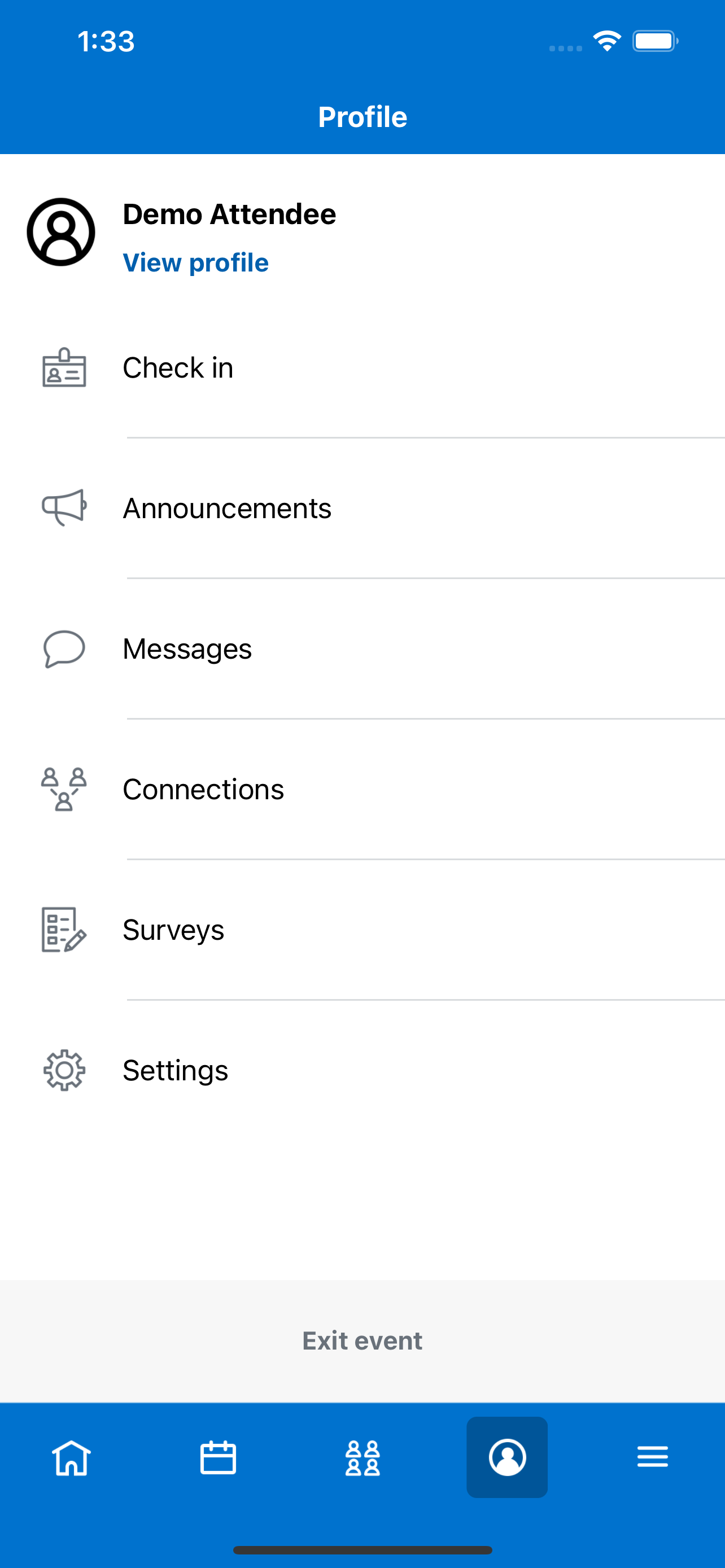Open the Messages list item
This screenshot has height=1568, width=725.
pos(363,649)
